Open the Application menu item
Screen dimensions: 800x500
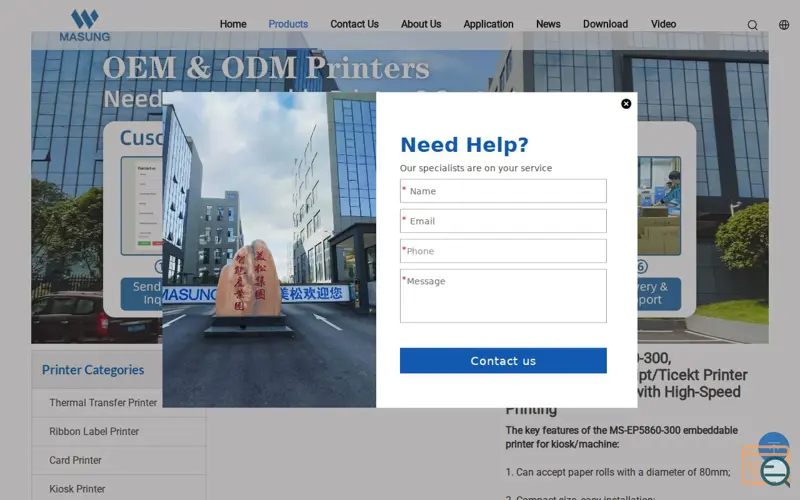(488, 24)
